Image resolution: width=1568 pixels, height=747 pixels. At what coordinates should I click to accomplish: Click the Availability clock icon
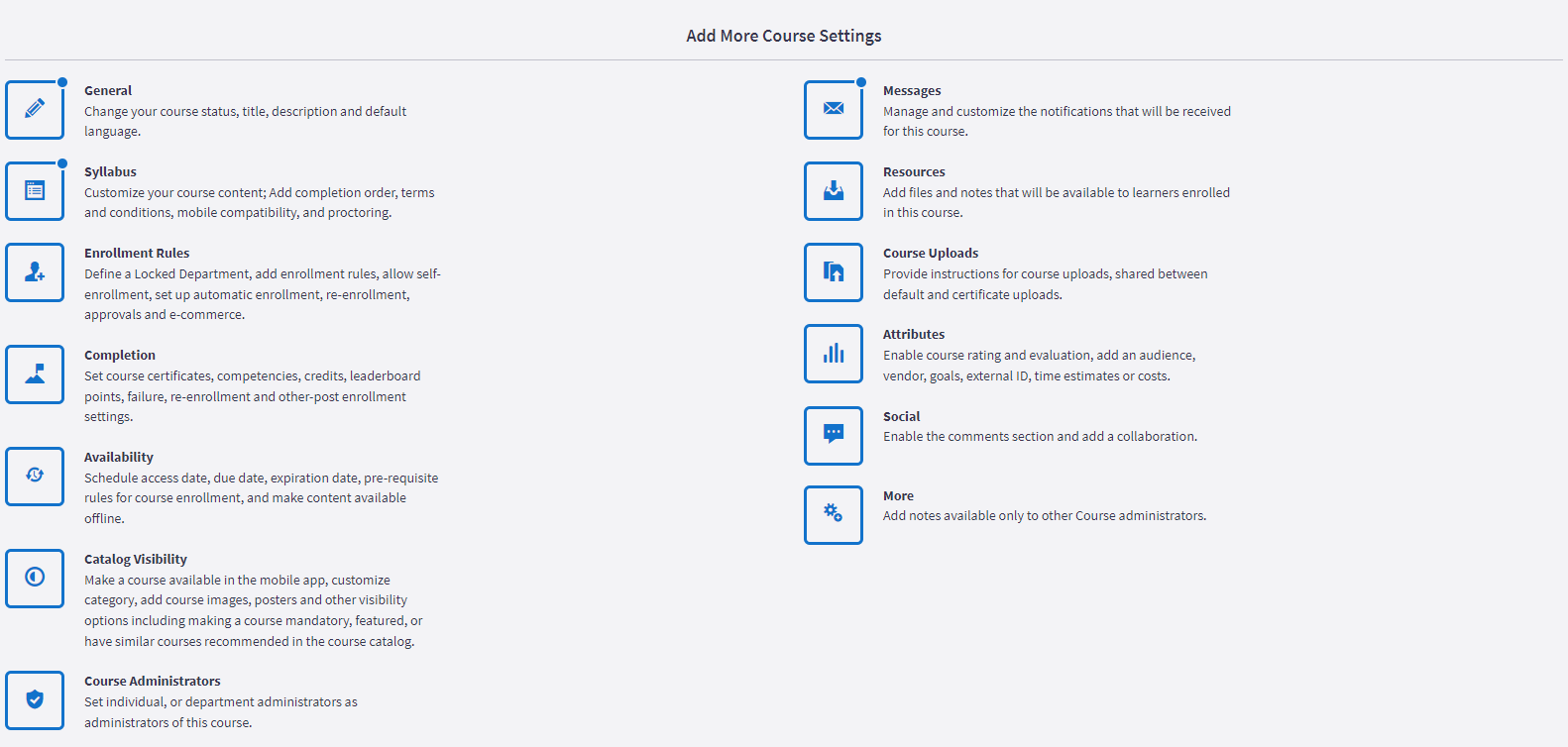(x=35, y=477)
